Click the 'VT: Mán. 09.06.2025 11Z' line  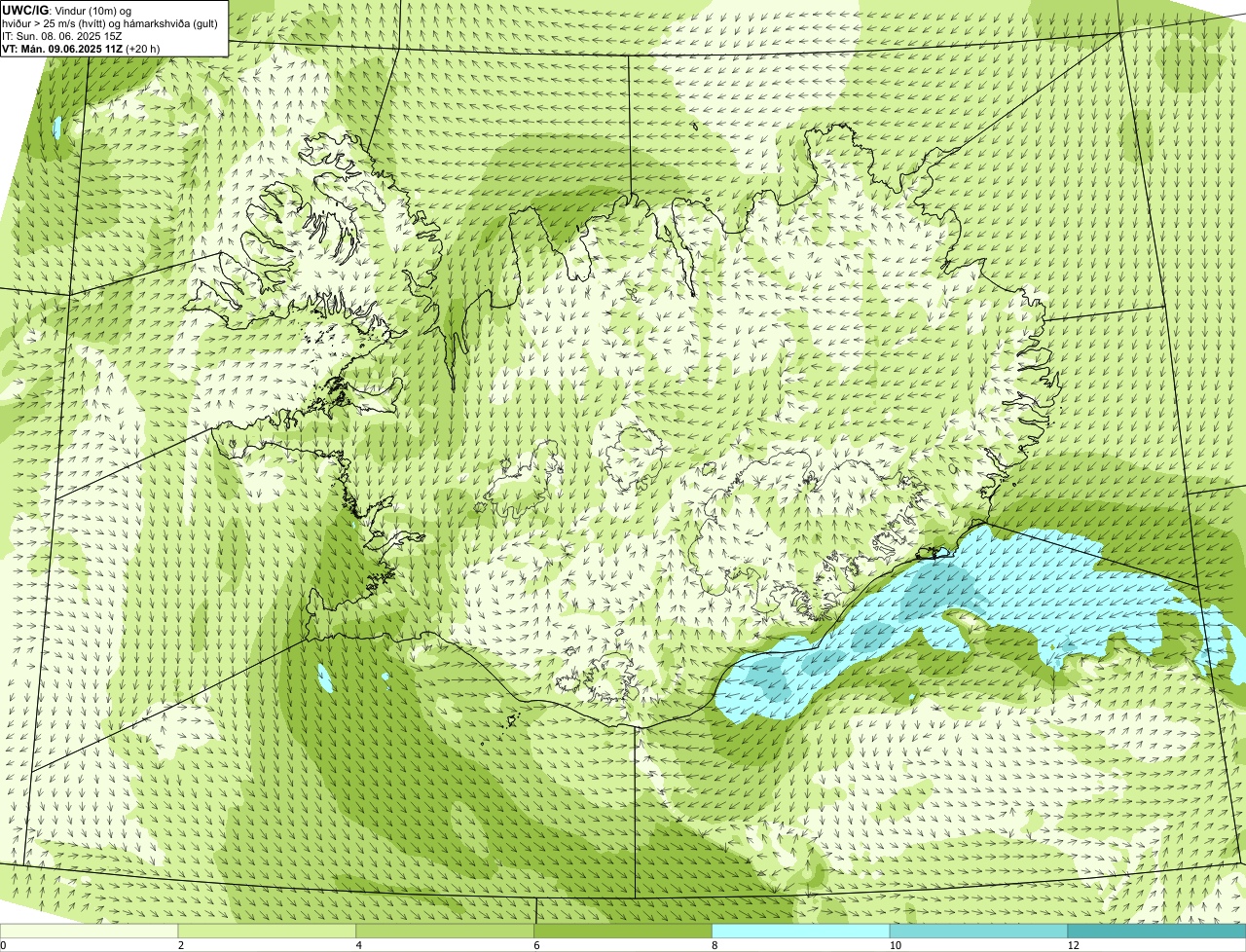click(81, 49)
